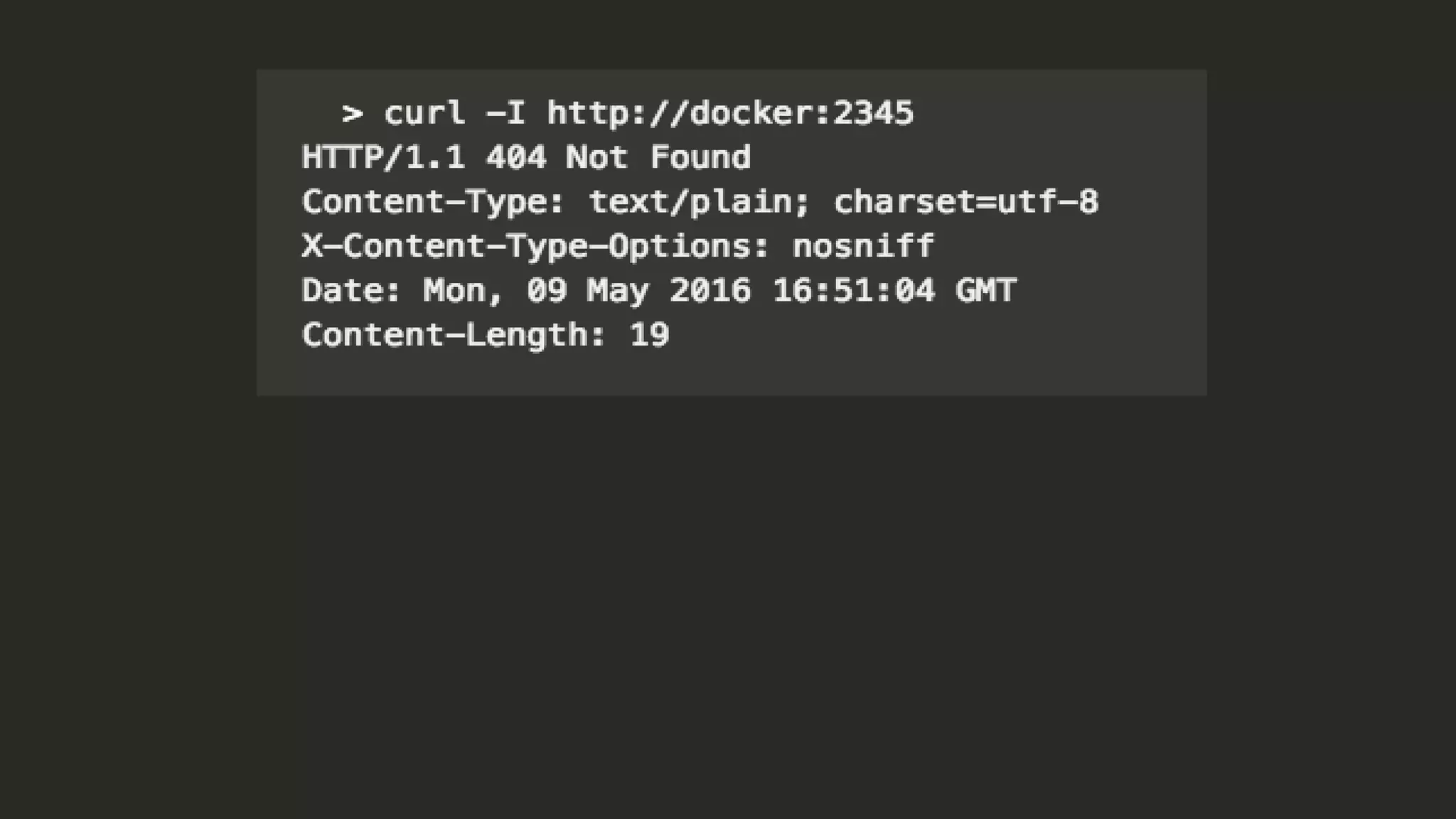Open the http://docker:2345 URL
The image size is (1456, 819).
point(730,114)
